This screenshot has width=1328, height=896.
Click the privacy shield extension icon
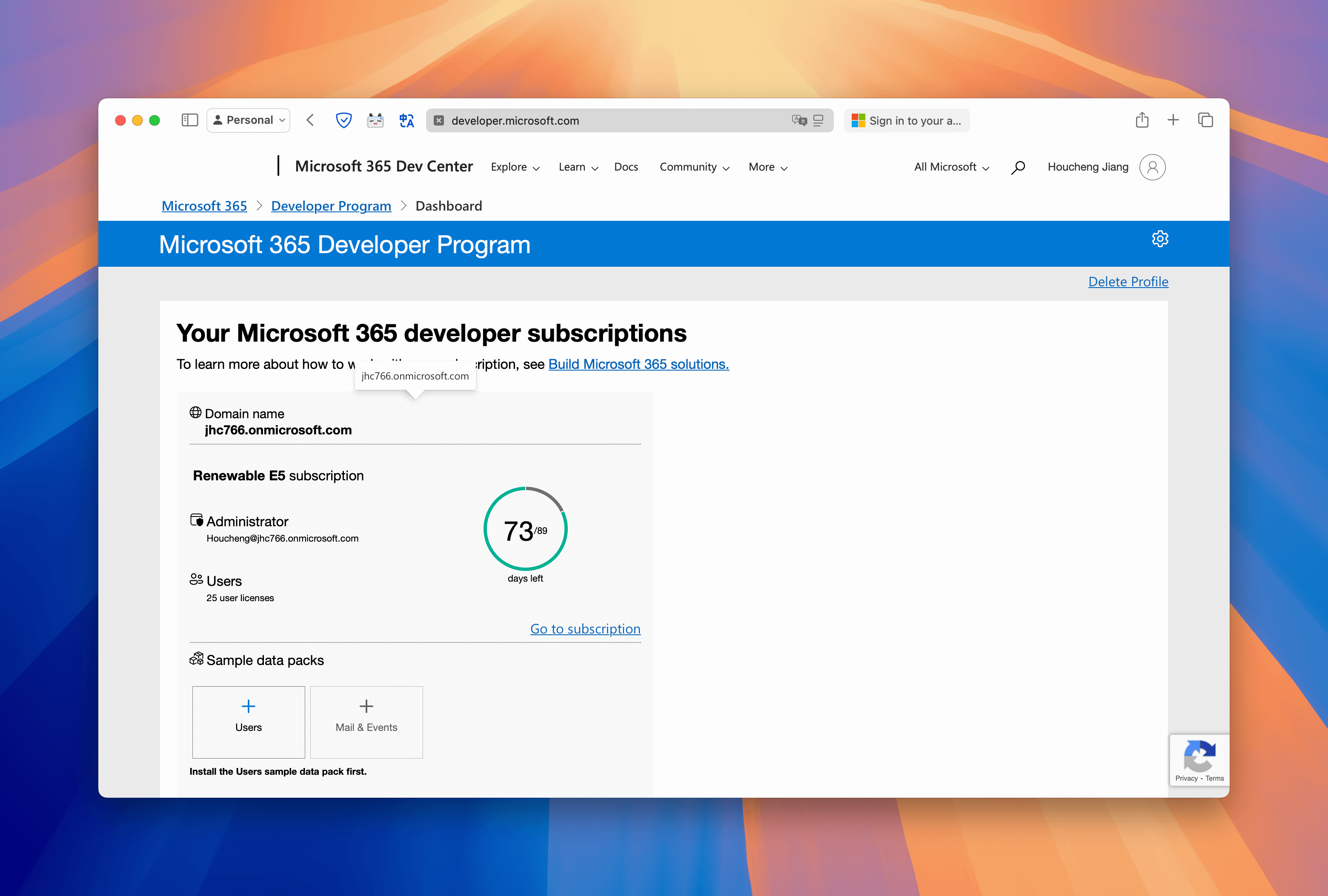[343, 120]
